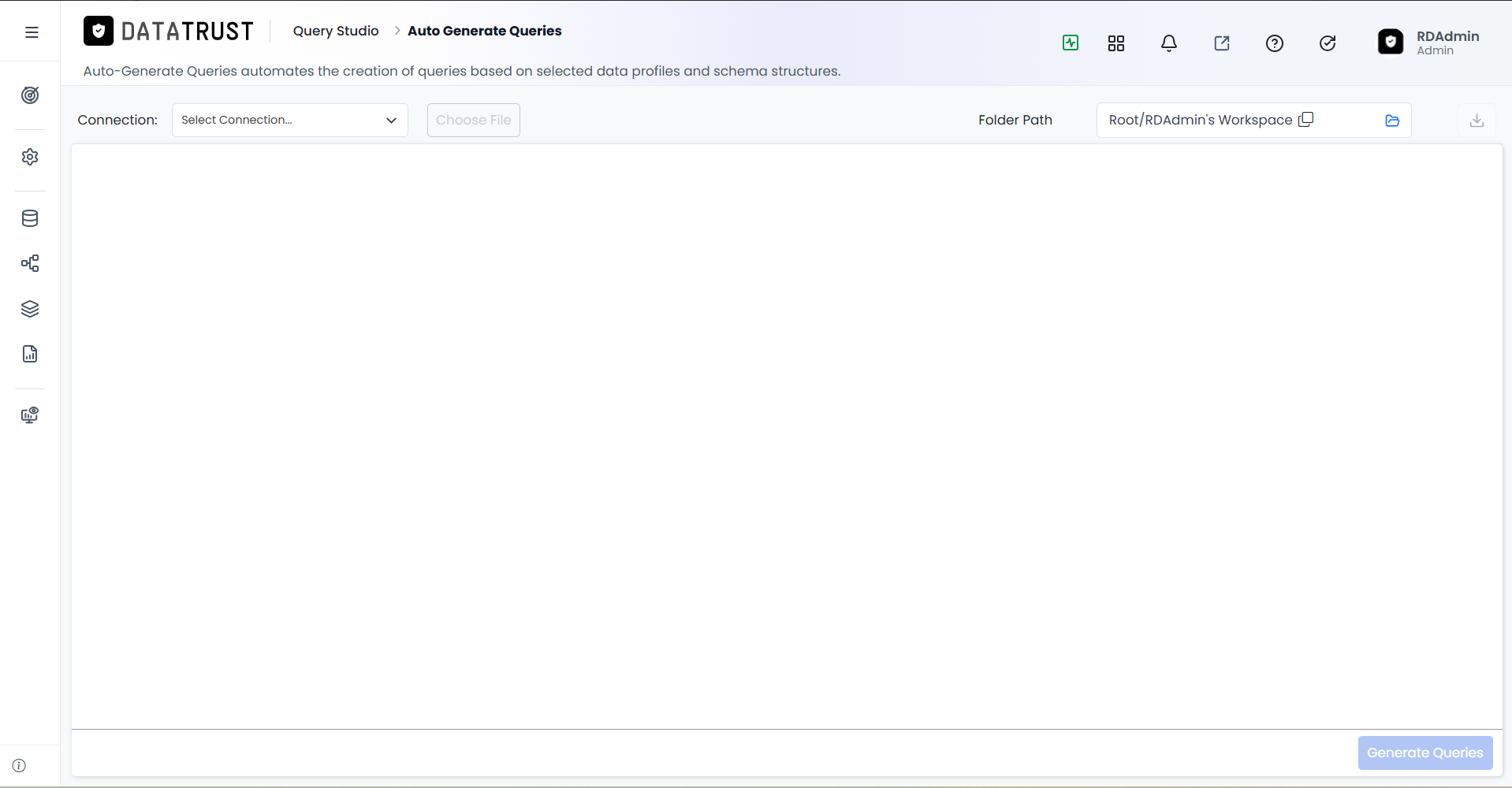Open the notifications bell
1512x788 pixels.
[1169, 43]
